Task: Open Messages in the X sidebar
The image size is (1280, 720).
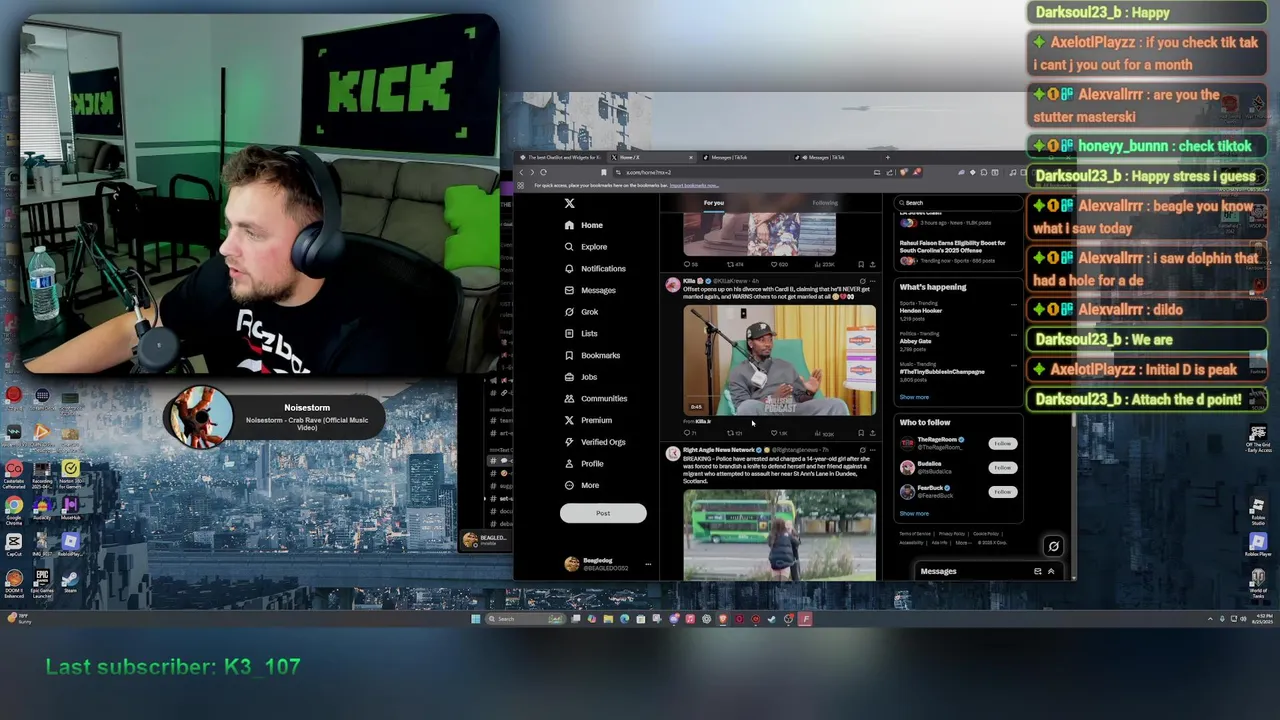Action: [x=590, y=290]
